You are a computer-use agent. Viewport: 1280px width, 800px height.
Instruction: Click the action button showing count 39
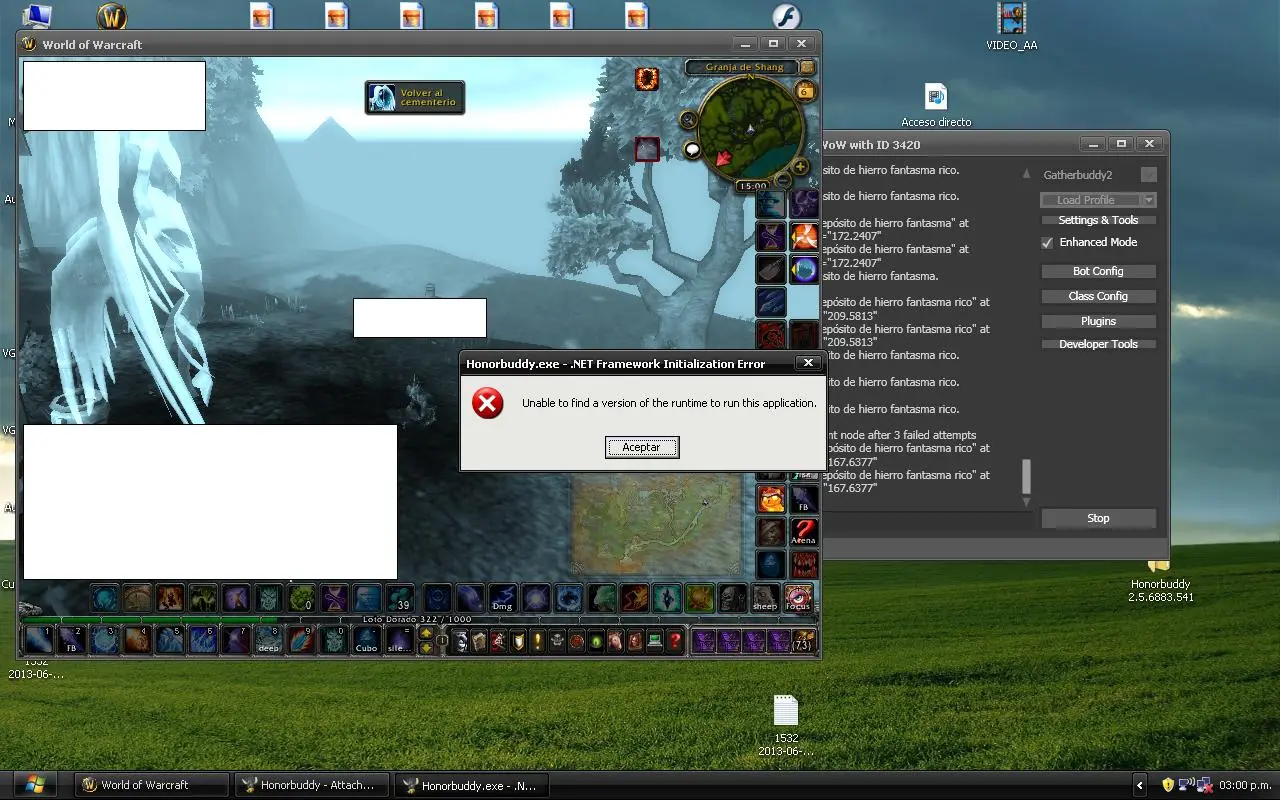400,598
